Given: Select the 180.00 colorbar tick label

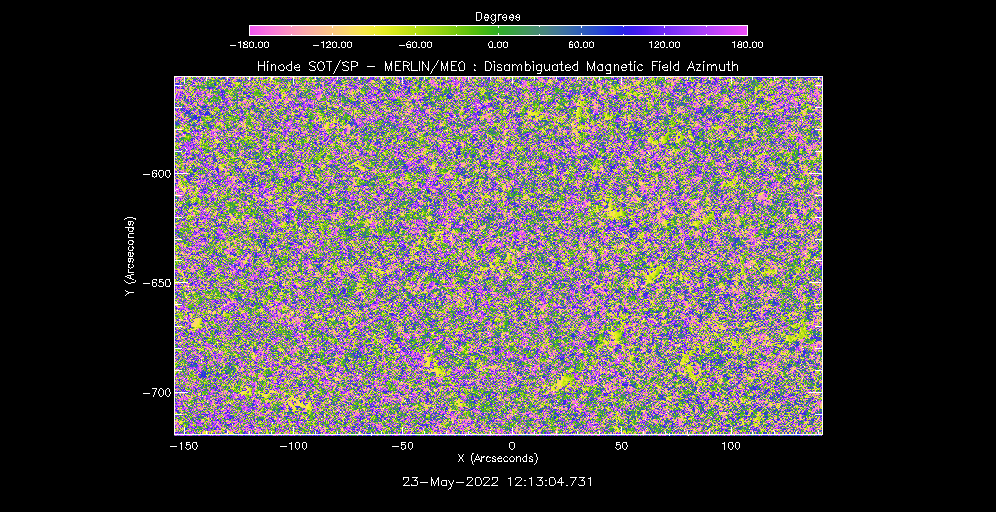Looking at the screenshot, I should click(x=747, y=44).
